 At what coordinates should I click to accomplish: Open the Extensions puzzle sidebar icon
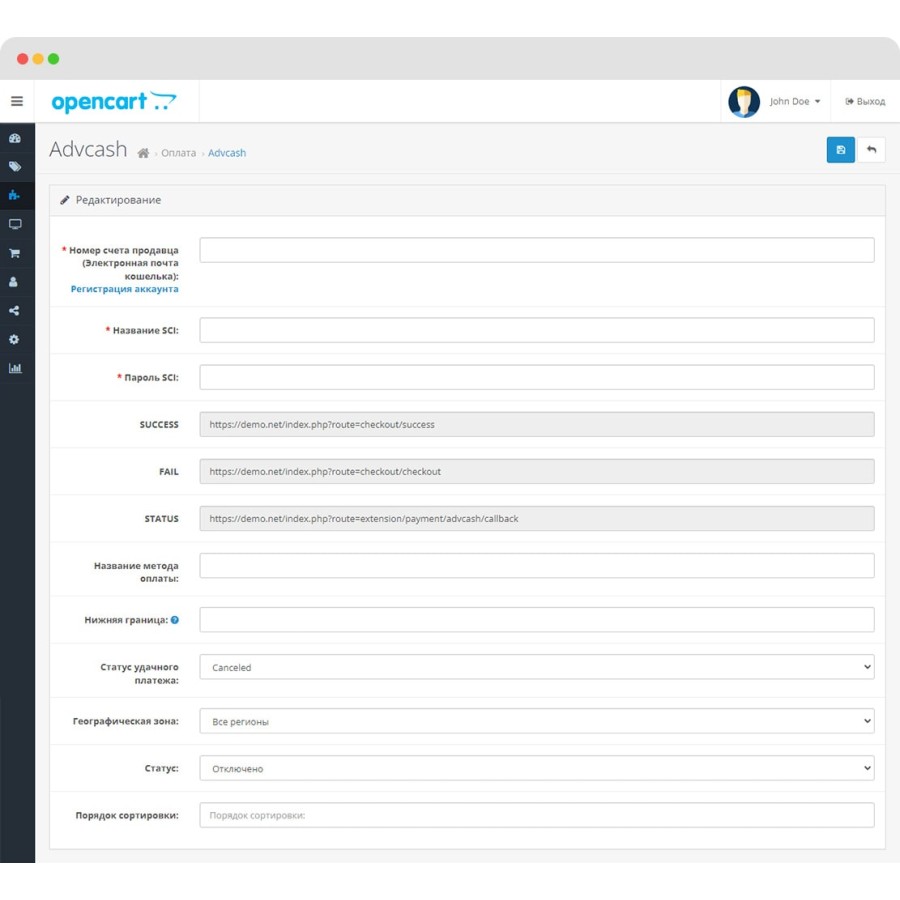(x=14, y=196)
